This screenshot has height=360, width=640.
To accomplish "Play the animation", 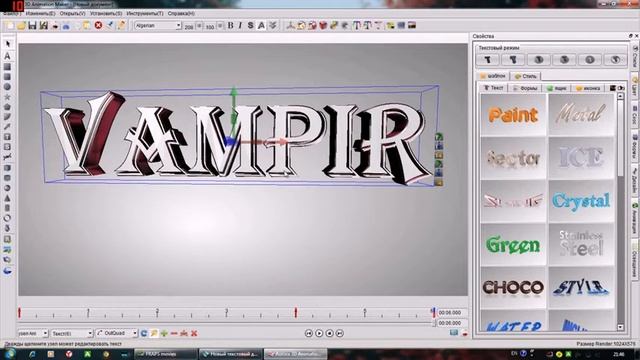I will tap(319, 333).
